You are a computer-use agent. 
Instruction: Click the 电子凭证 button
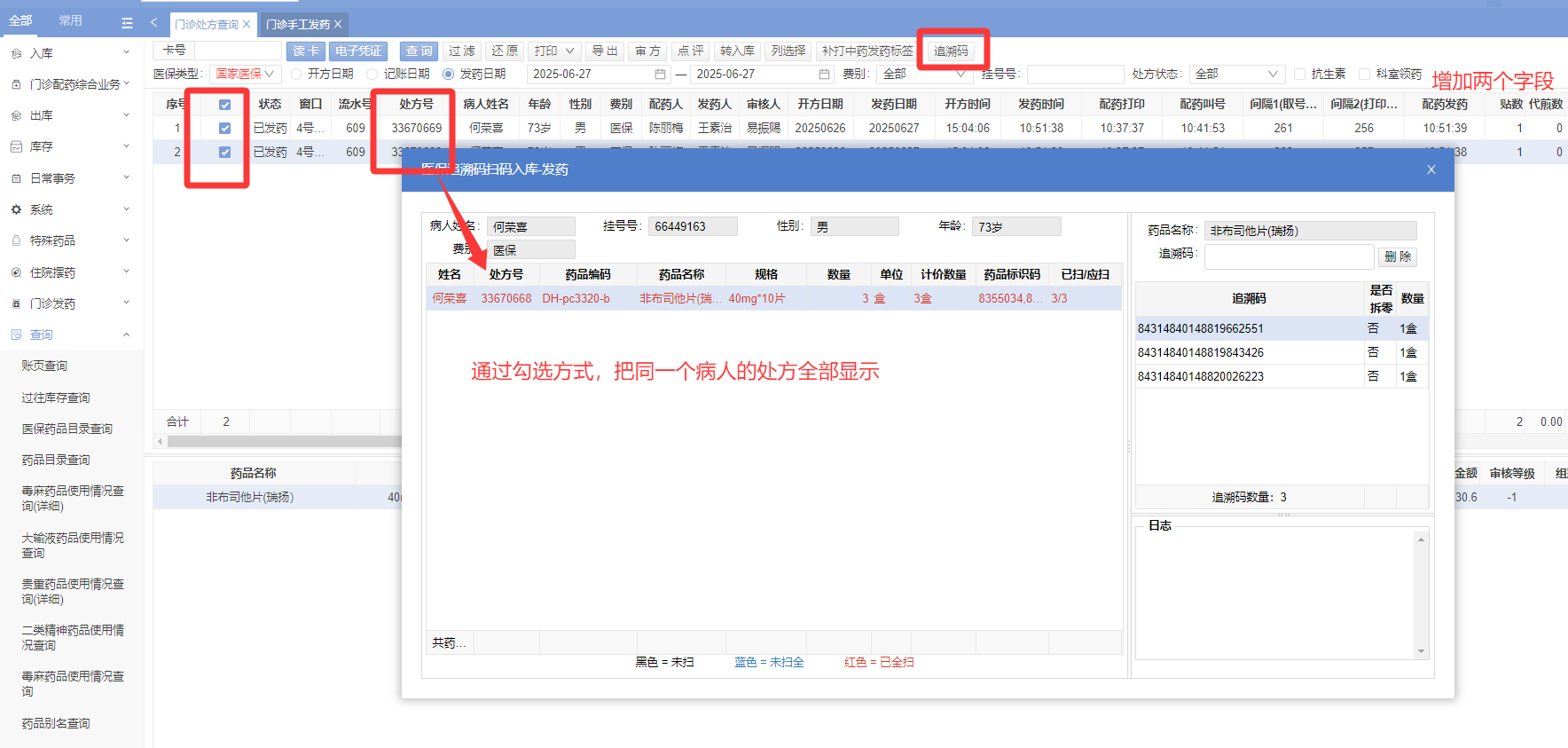coord(358,51)
